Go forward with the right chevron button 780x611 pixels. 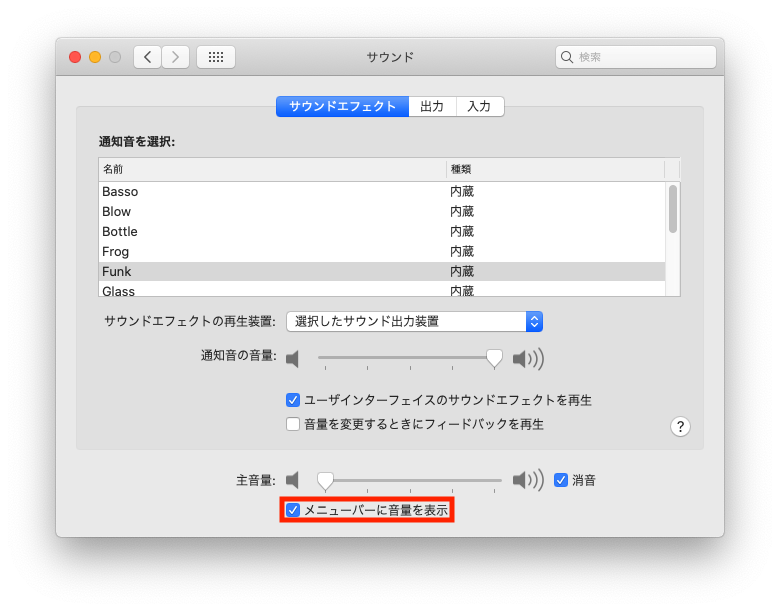pos(175,57)
